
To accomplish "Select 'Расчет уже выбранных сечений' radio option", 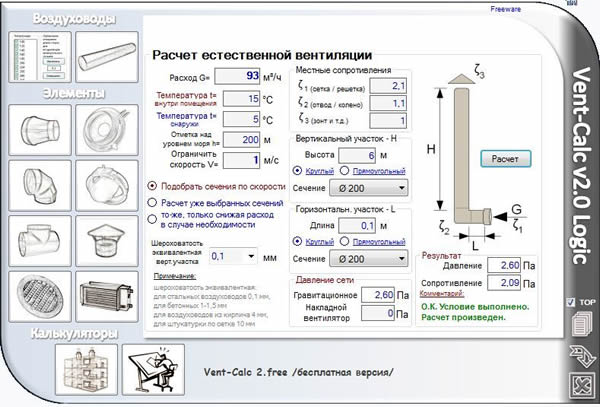I will 152,203.
